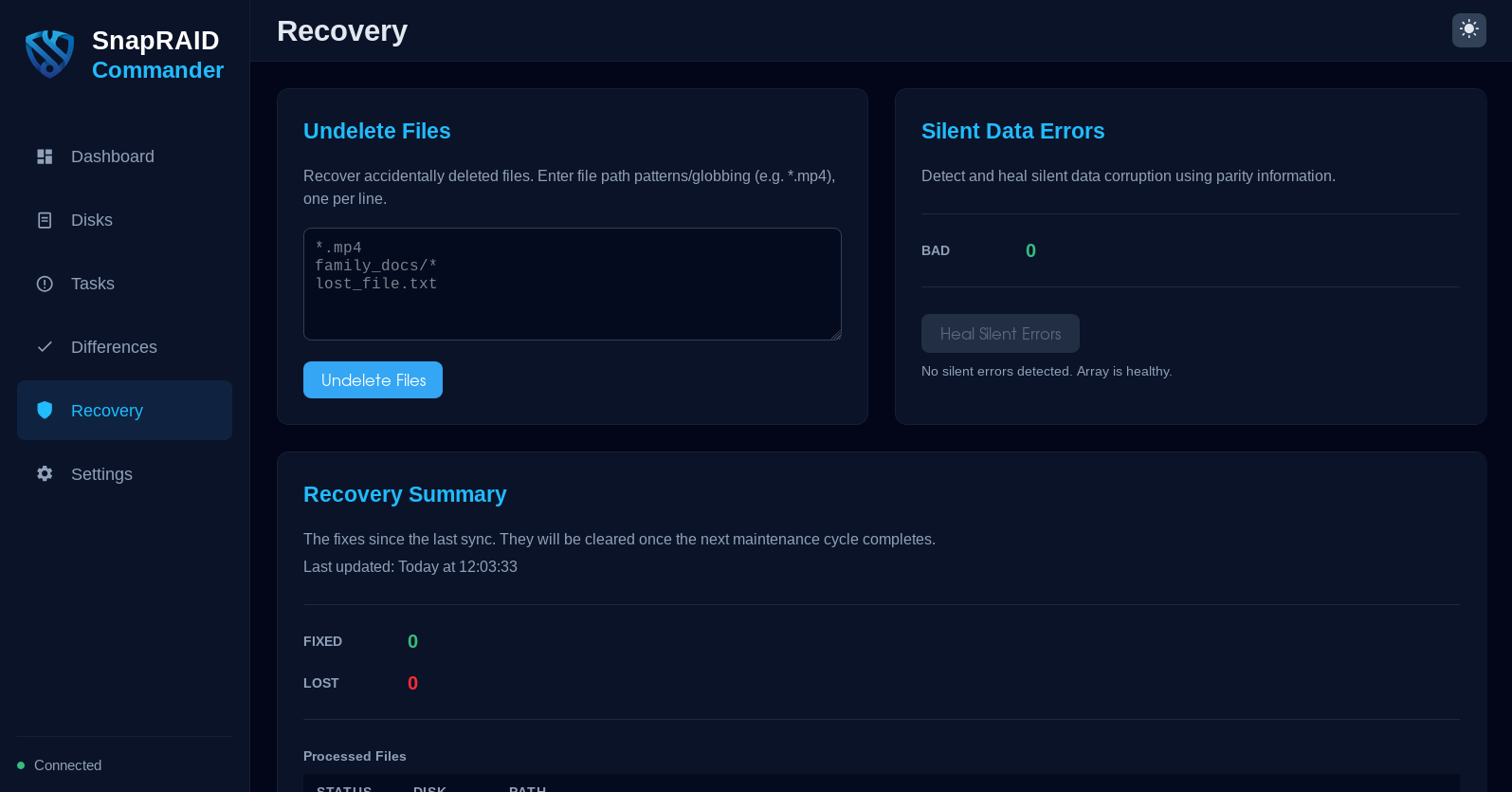Toggle light theme with the sun button
This screenshot has width=1512, height=792.
coord(1468,29)
